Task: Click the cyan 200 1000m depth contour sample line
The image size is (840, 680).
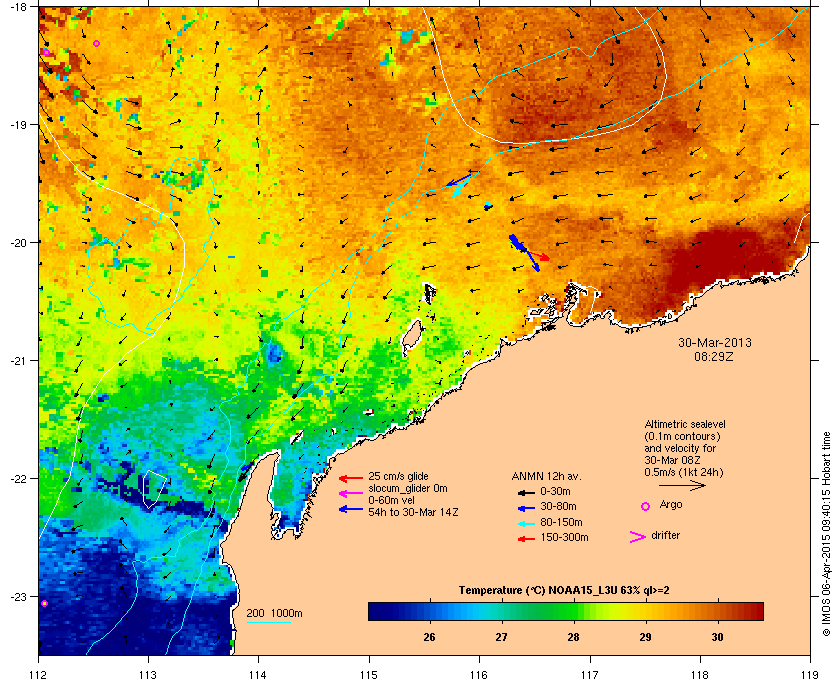Action: (x=269, y=623)
